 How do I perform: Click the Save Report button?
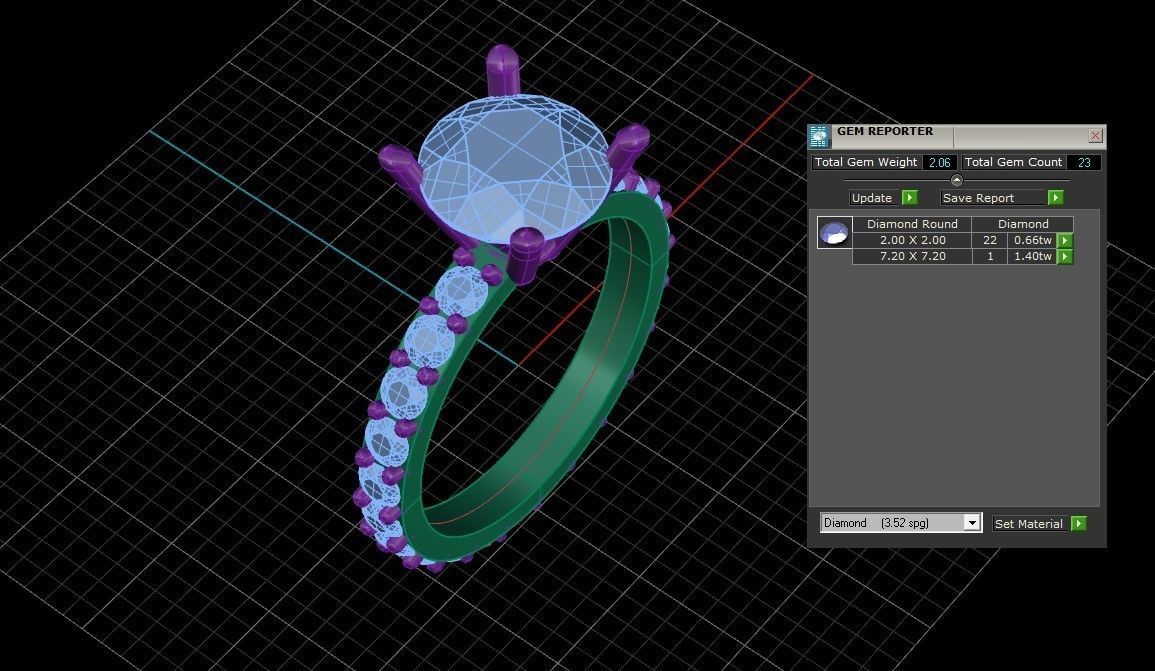pyautogui.click(x=994, y=197)
